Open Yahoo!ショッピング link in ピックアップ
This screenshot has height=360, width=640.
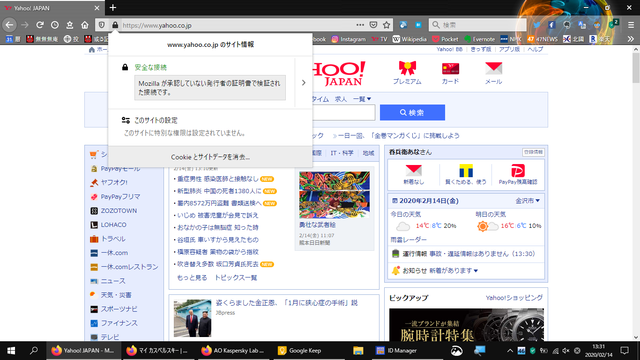514,298
